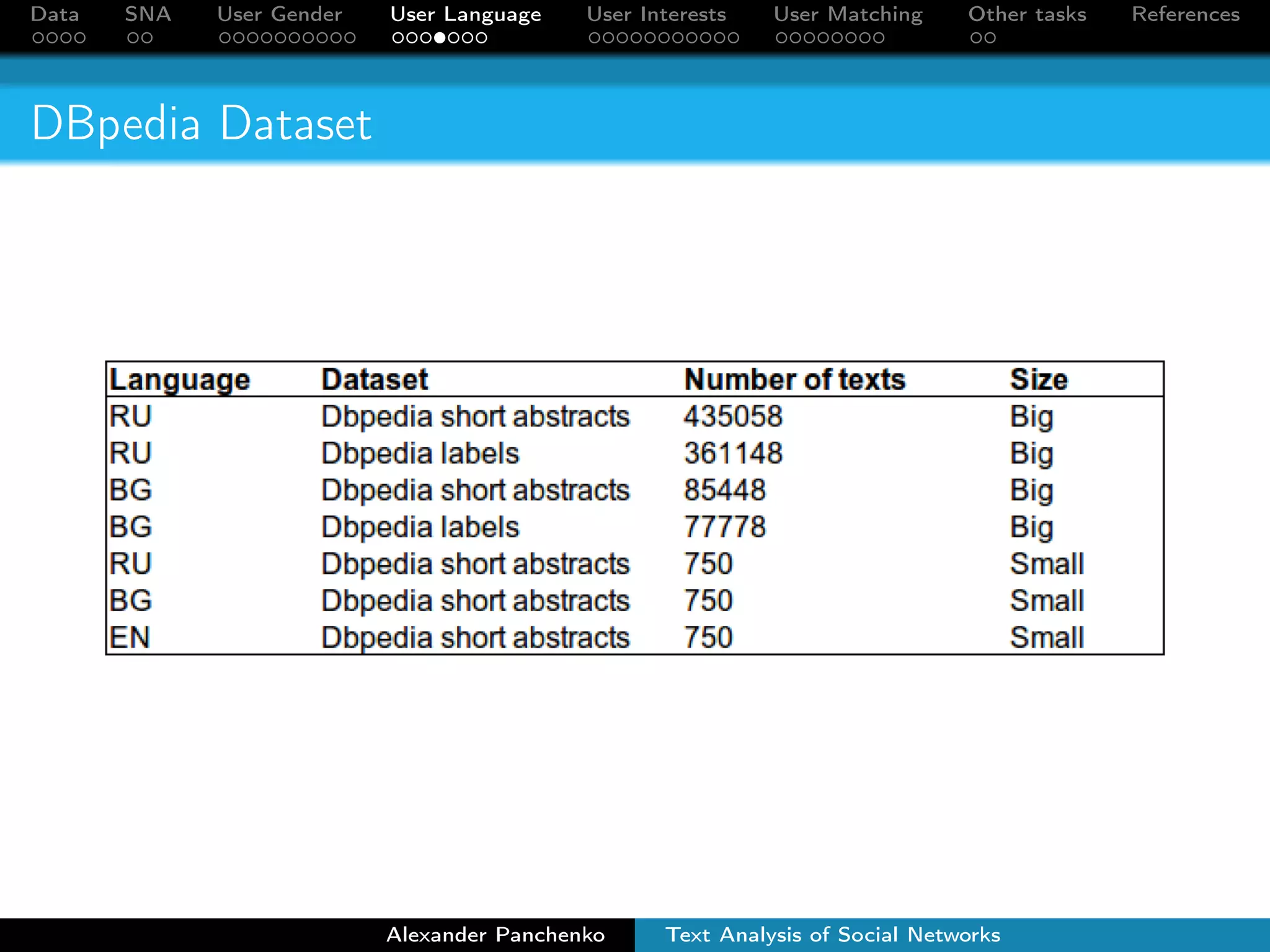The height and width of the screenshot is (952, 1270).
Task: Open the Data section in navigation bar
Action: click(x=55, y=14)
